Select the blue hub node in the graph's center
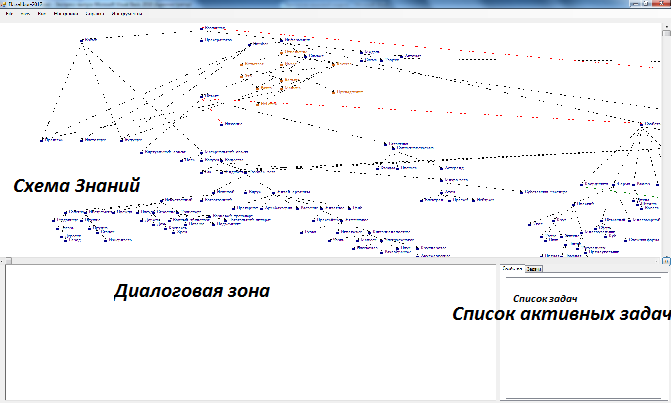This screenshot has width=671, height=403. [388, 144]
